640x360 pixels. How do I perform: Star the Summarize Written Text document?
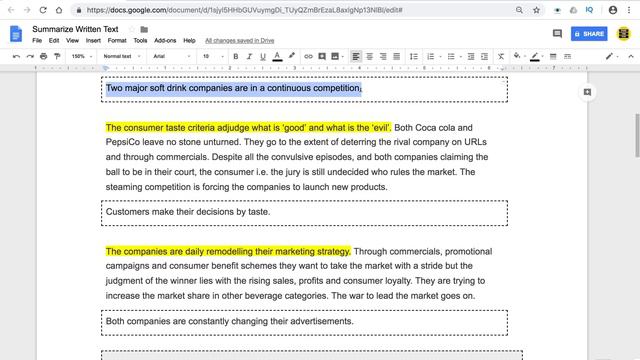[131, 29]
